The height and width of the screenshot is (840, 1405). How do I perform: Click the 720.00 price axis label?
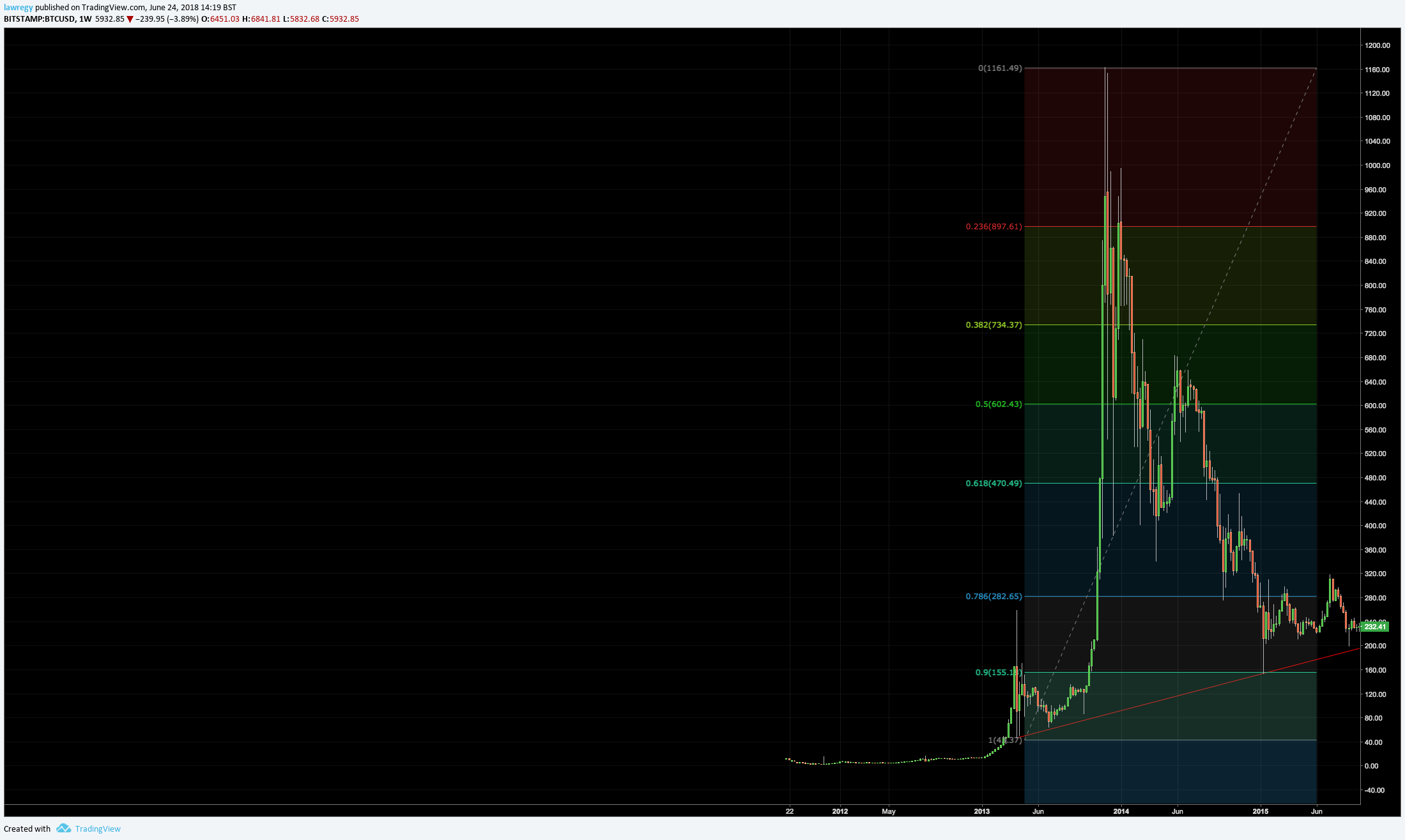coord(1376,333)
